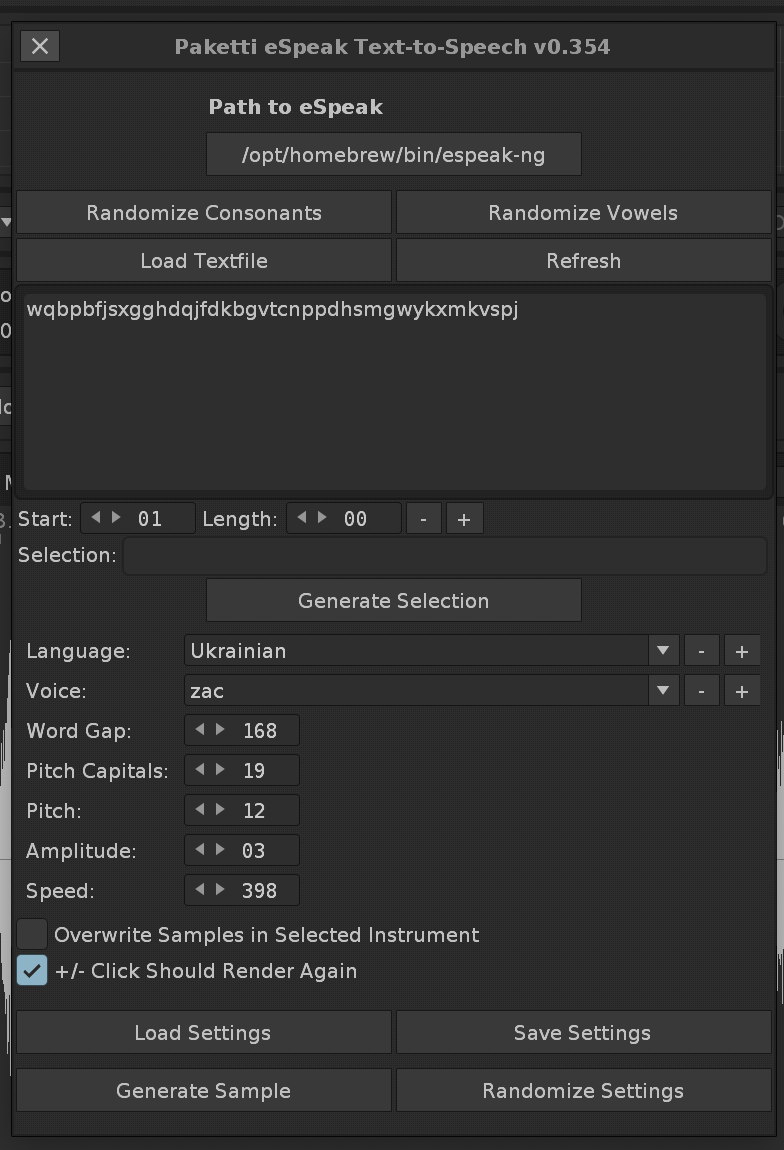Click the Pitch decrement arrow
The image size is (784, 1150).
(x=200, y=810)
